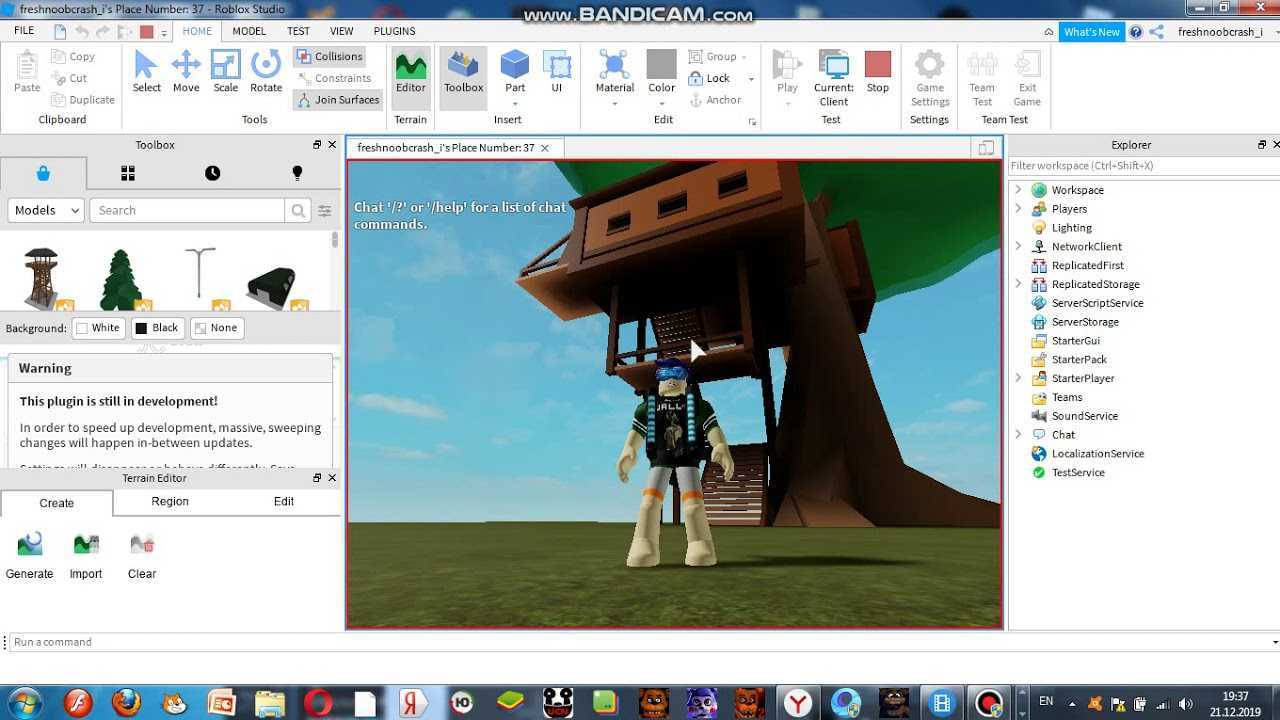Open the Toolbox Inventory grid tab
Screen dimensions: 1280x720
[x=128, y=173]
